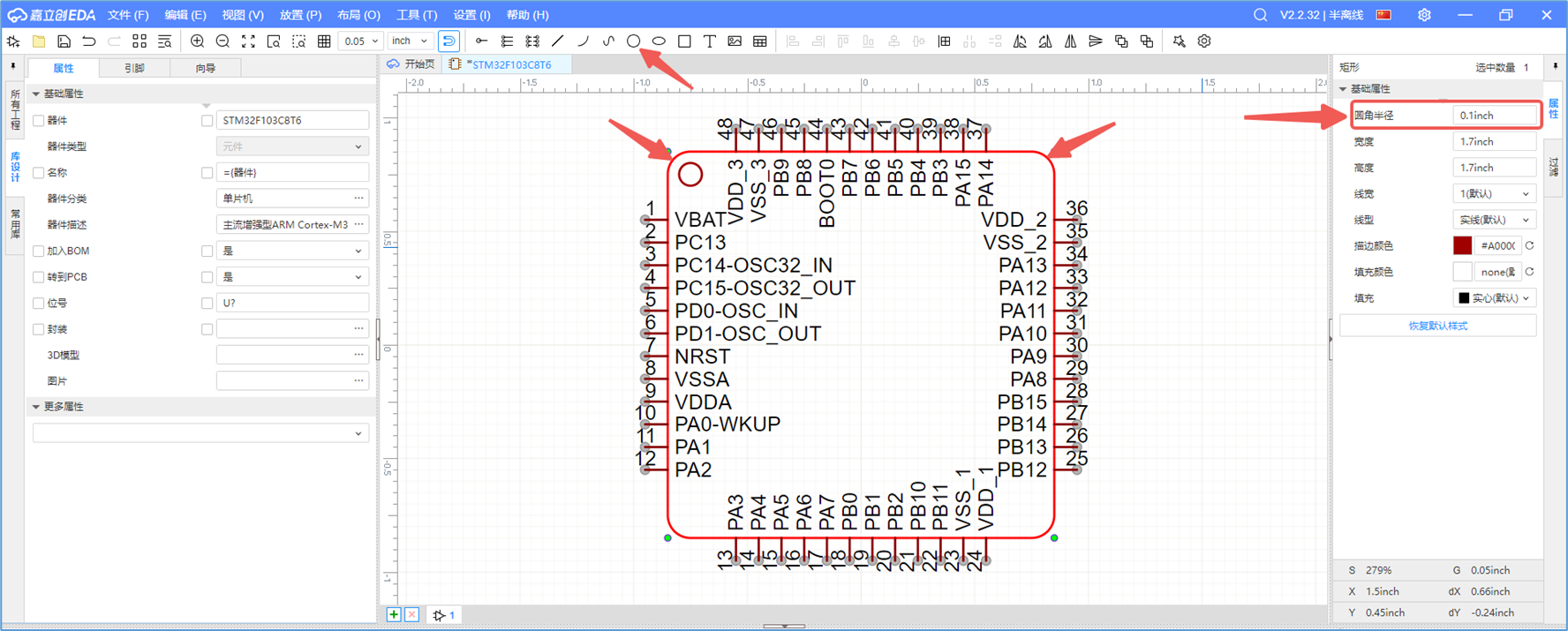
Task: Toggle the 加入BOM checkbox
Action: pos(39,252)
